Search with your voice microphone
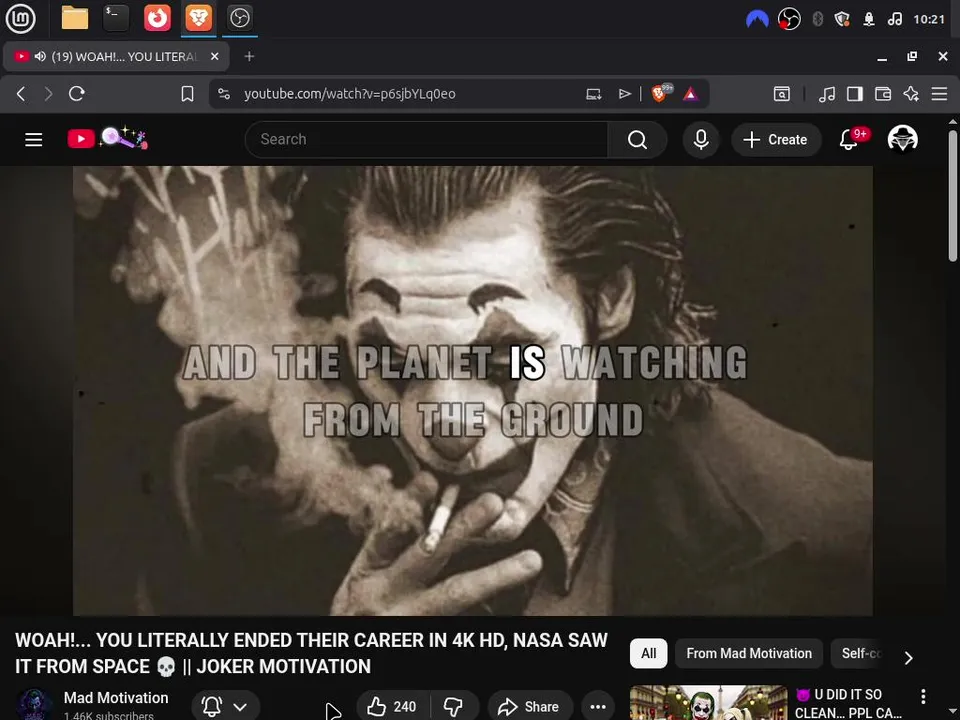This screenshot has height=720, width=960. click(x=701, y=140)
